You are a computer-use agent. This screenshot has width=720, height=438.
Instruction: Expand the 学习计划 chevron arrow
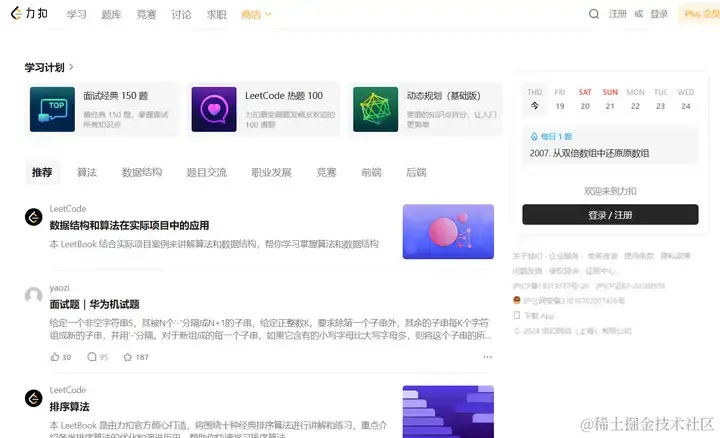click(71, 67)
